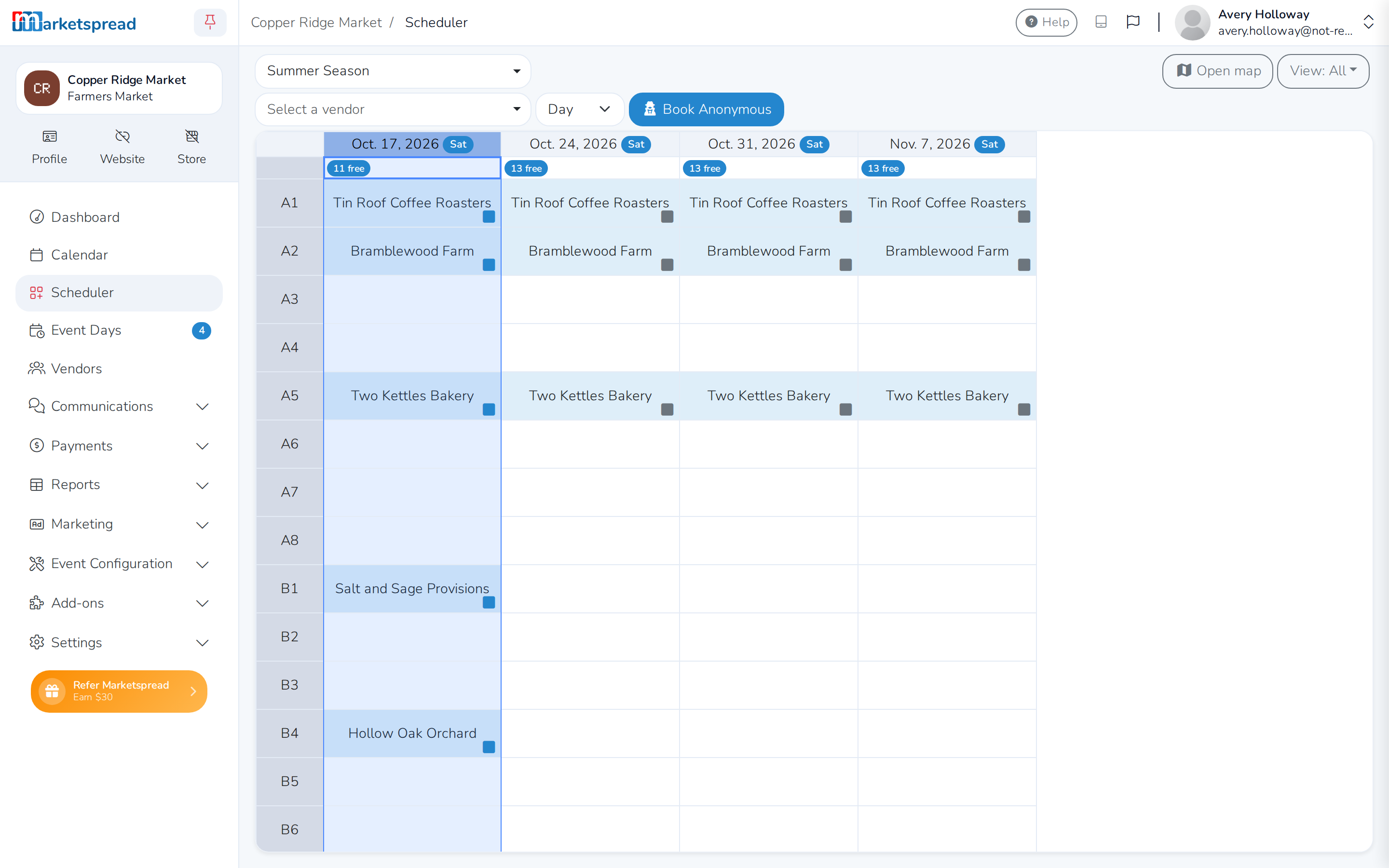This screenshot has width=1389, height=868.
Task: Click the book icon in the top bar
Action: point(1100,22)
